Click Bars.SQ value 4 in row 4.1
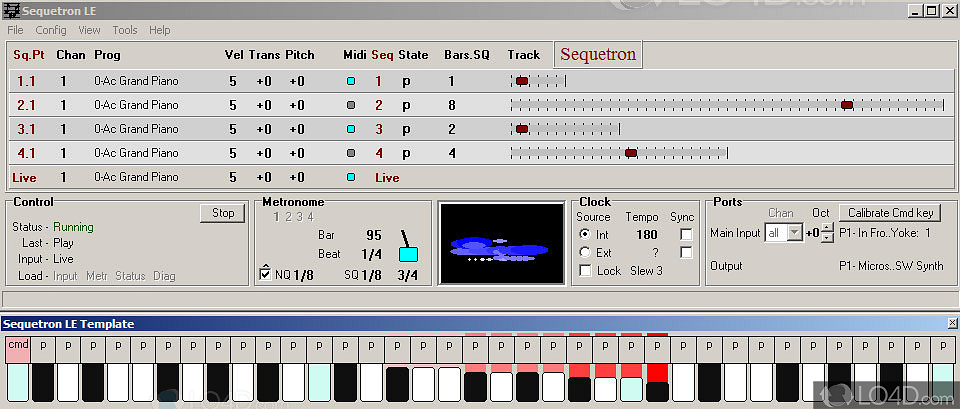This screenshot has height=409, width=960. tap(452, 153)
